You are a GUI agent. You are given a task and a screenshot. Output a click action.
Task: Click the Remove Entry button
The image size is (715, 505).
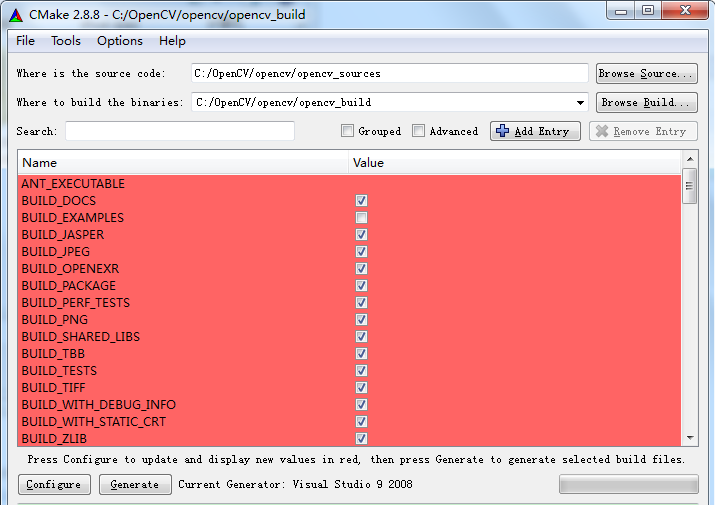click(643, 131)
